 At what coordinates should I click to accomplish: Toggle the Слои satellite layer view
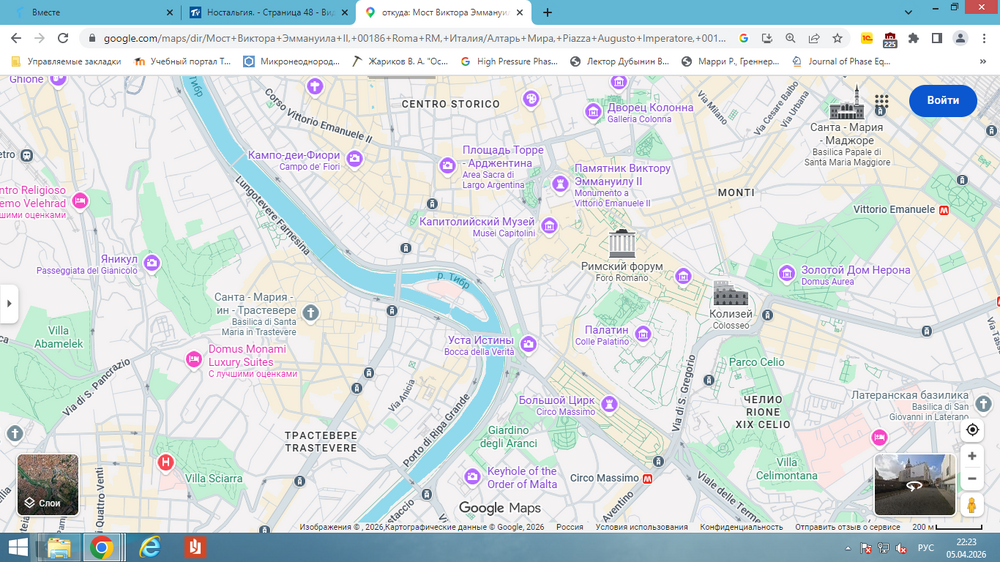pos(48,484)
